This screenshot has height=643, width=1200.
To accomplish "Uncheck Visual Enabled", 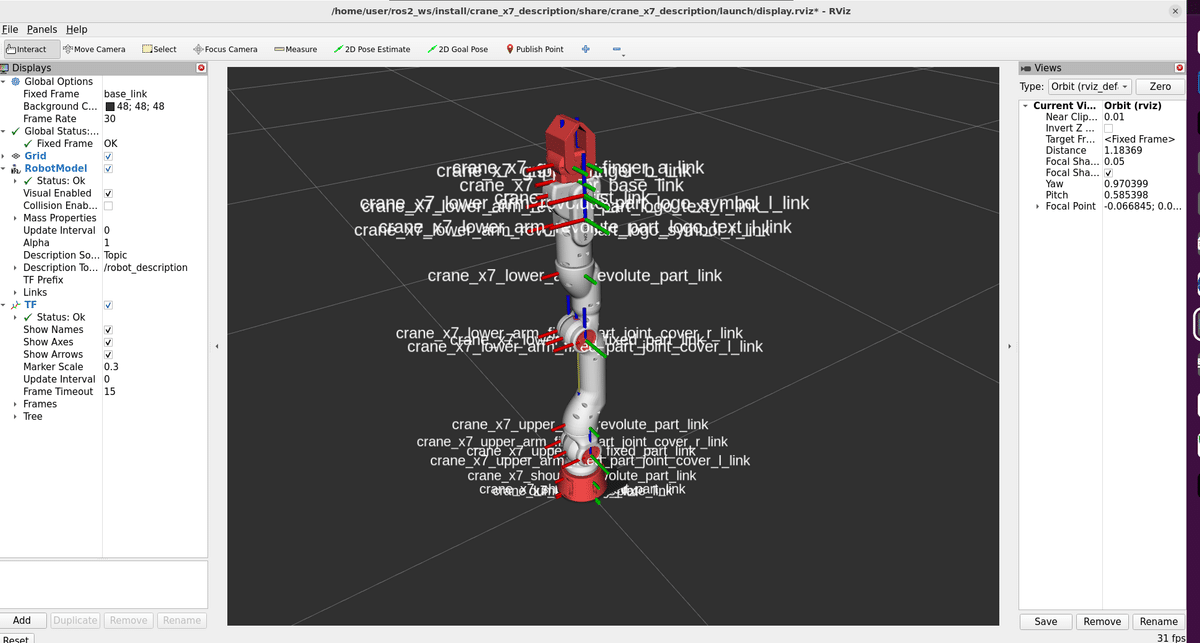I will point(108,193).
